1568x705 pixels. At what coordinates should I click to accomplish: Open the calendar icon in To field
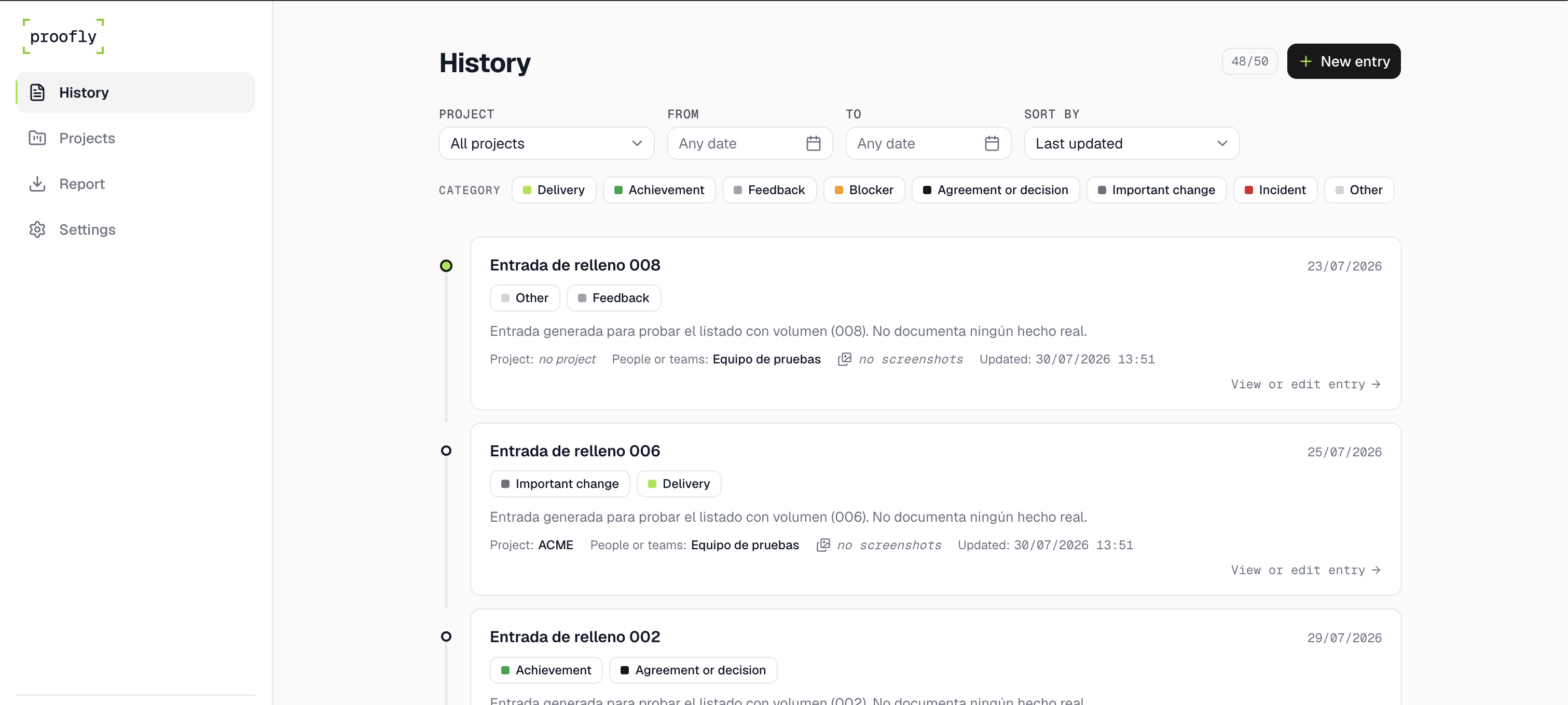[992, 144]
